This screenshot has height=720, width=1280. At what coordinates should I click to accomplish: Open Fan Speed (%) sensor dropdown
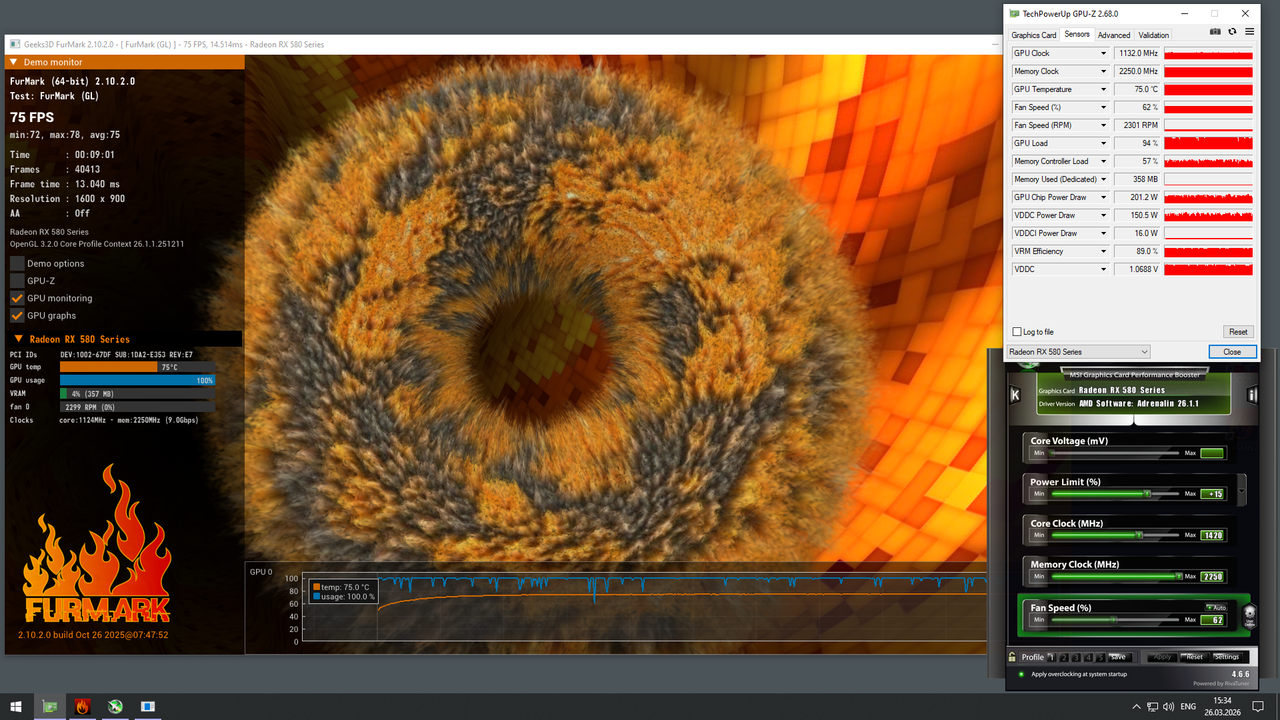point(1104,107)
